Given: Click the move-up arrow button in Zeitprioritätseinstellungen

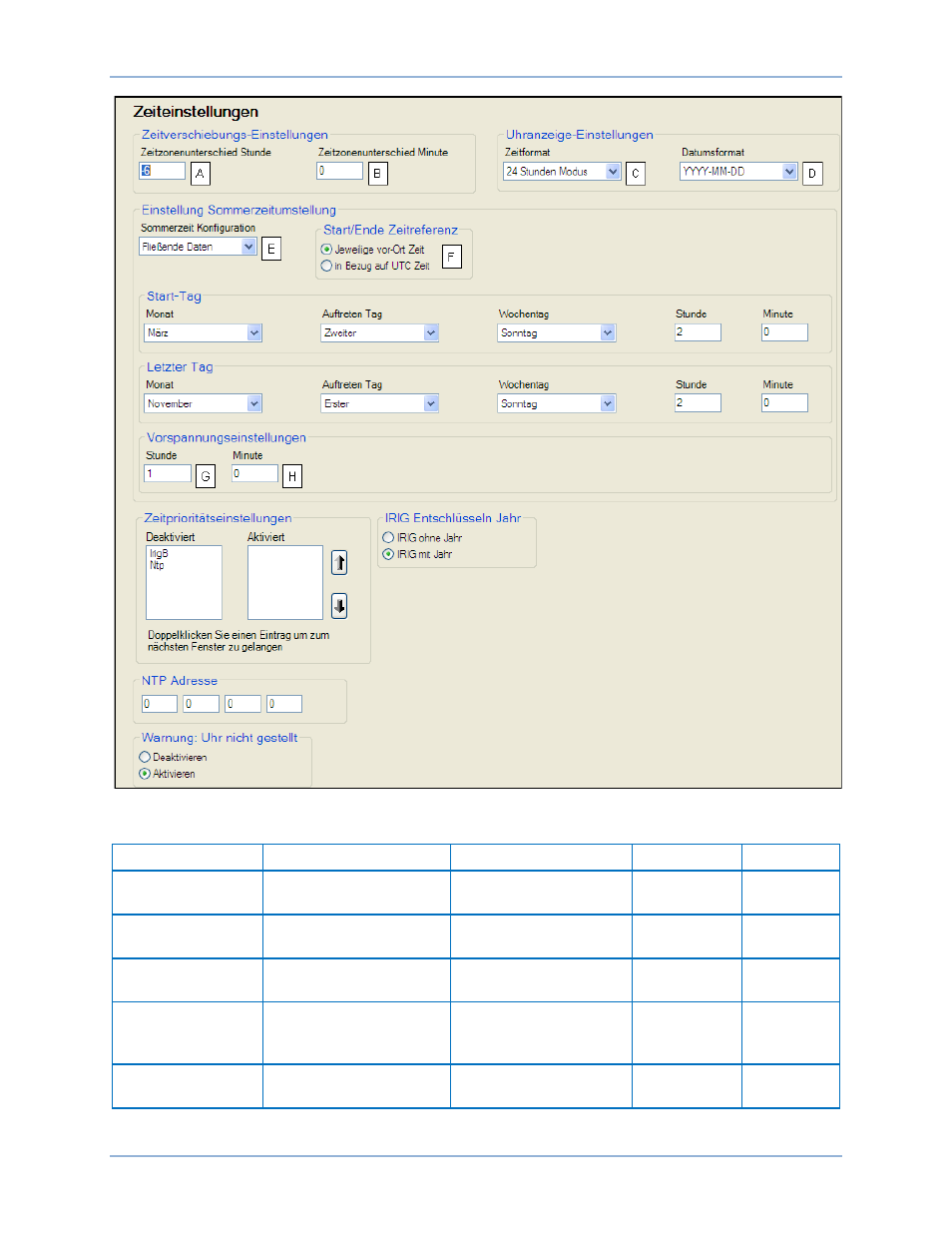Looking at the screenshot, I should (339, 563).
